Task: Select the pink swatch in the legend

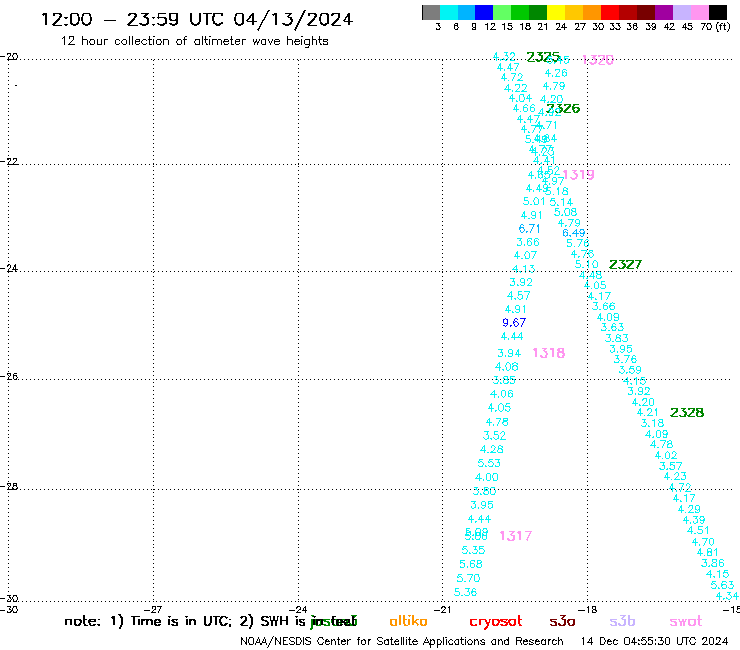Action: 700,12
